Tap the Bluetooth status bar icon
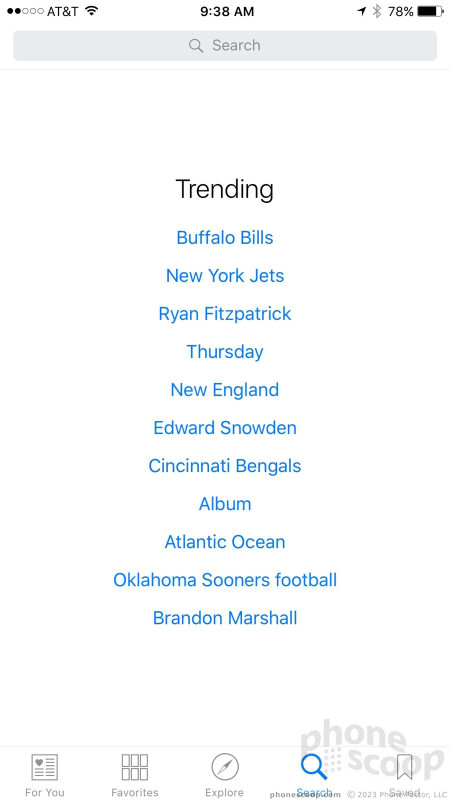 coord(377,11)
